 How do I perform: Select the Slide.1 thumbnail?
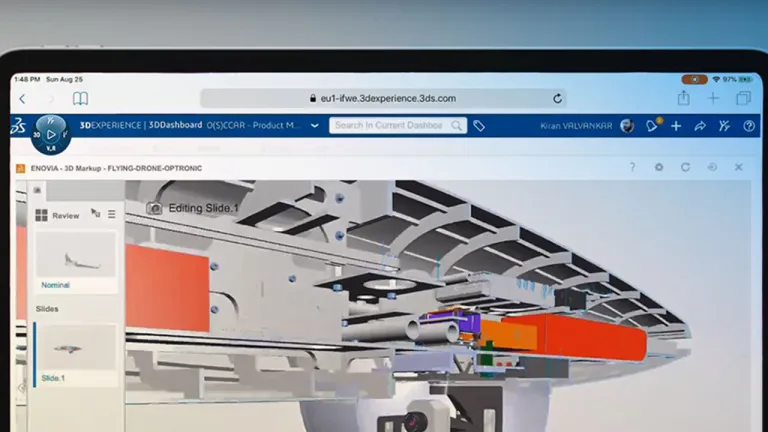[x=76, y=347]
